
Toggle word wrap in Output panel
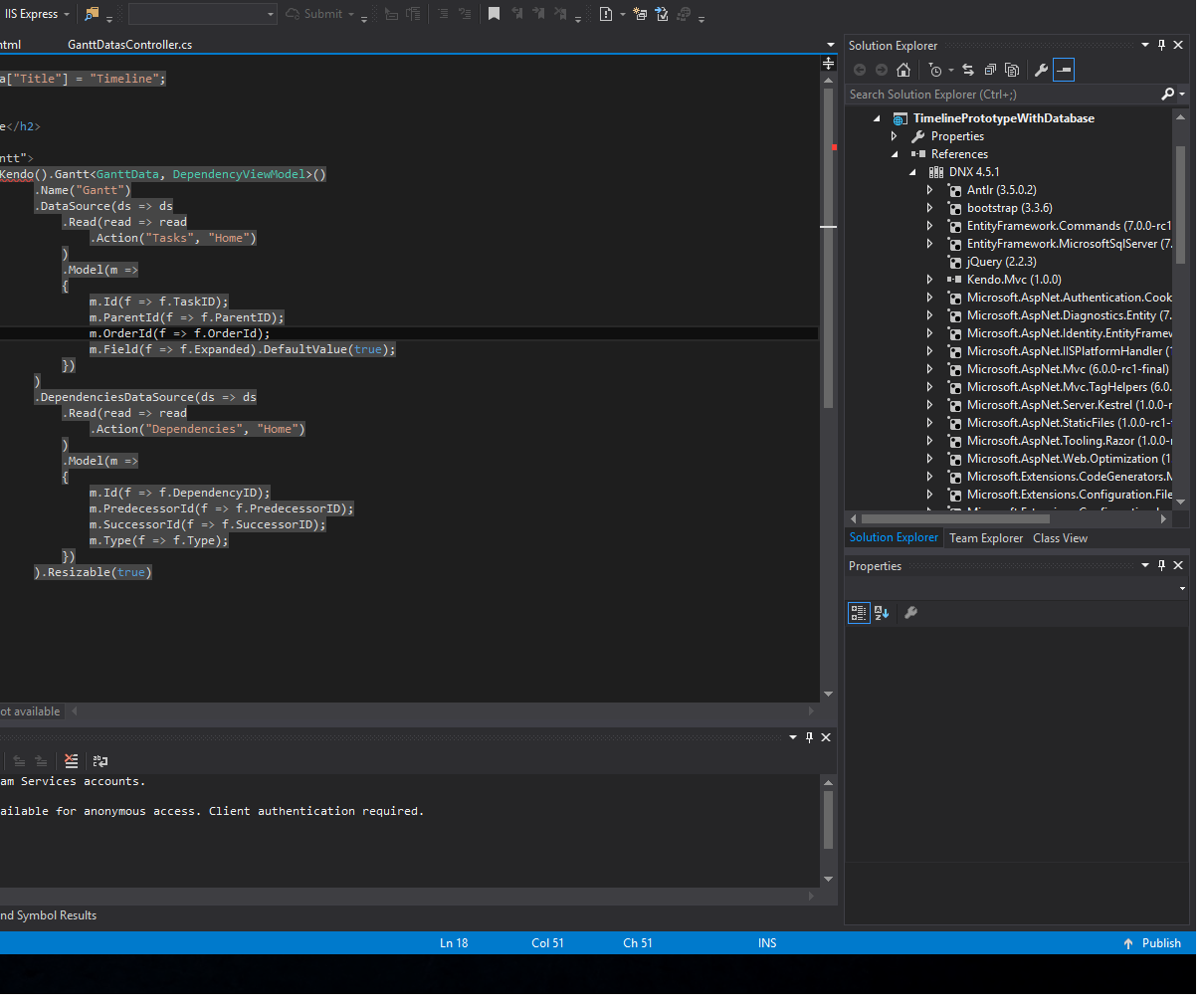click(100, 761)
